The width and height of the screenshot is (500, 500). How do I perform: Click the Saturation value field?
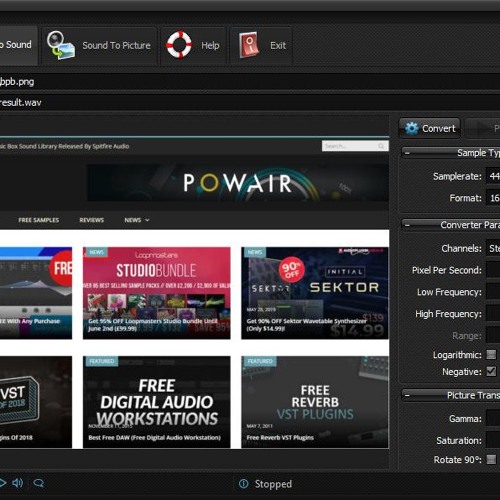493,440
